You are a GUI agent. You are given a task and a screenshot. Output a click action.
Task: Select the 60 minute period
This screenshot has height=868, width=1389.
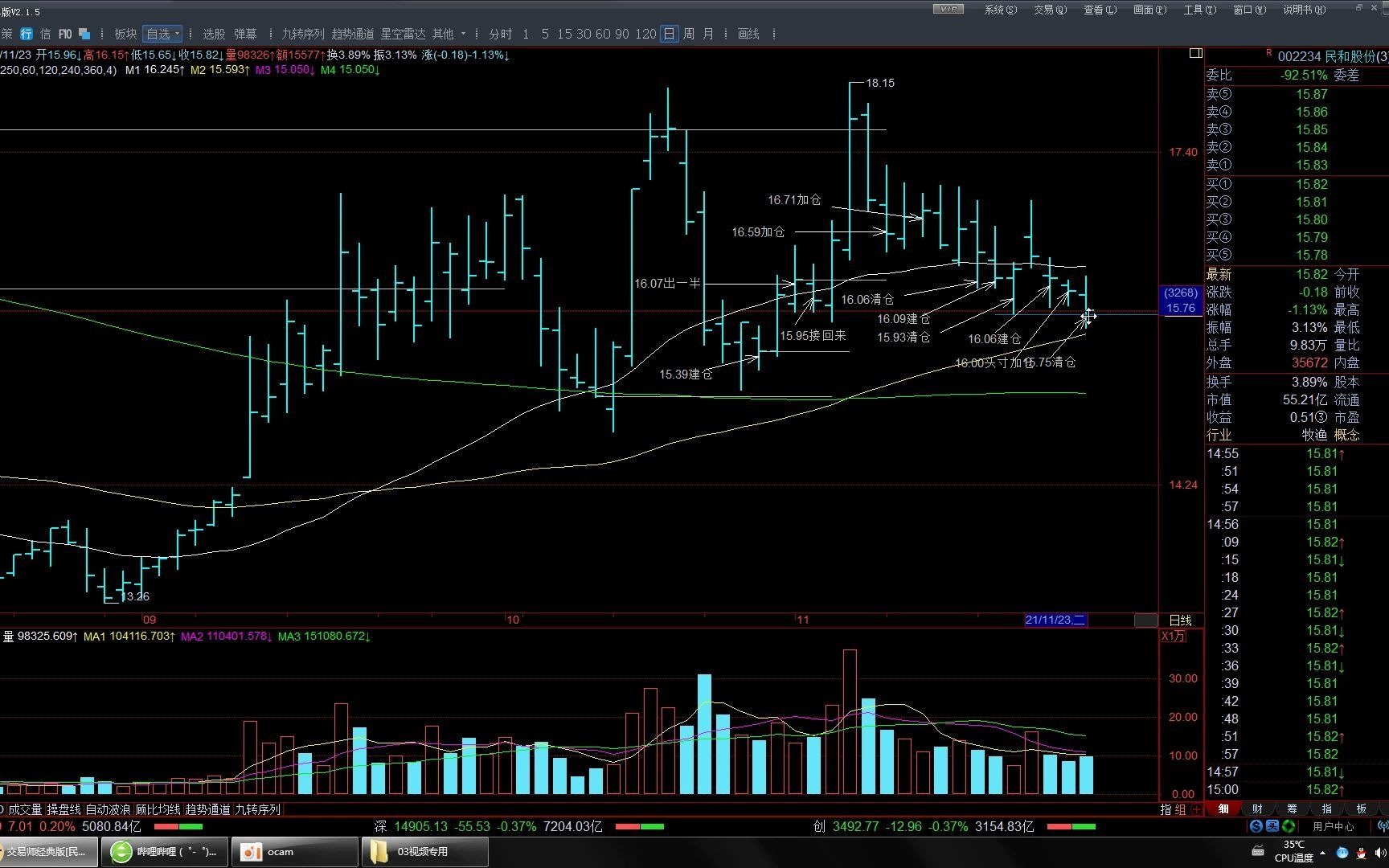coord(603,34)
